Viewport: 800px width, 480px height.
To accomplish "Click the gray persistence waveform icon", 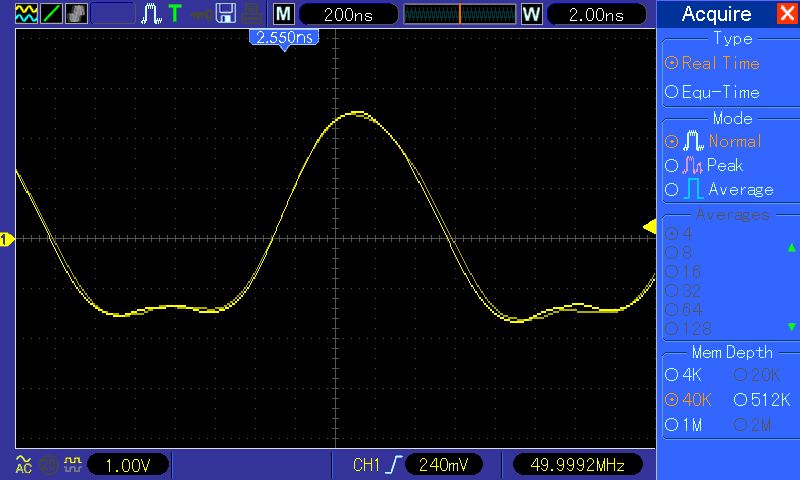I will click(77, 13).
